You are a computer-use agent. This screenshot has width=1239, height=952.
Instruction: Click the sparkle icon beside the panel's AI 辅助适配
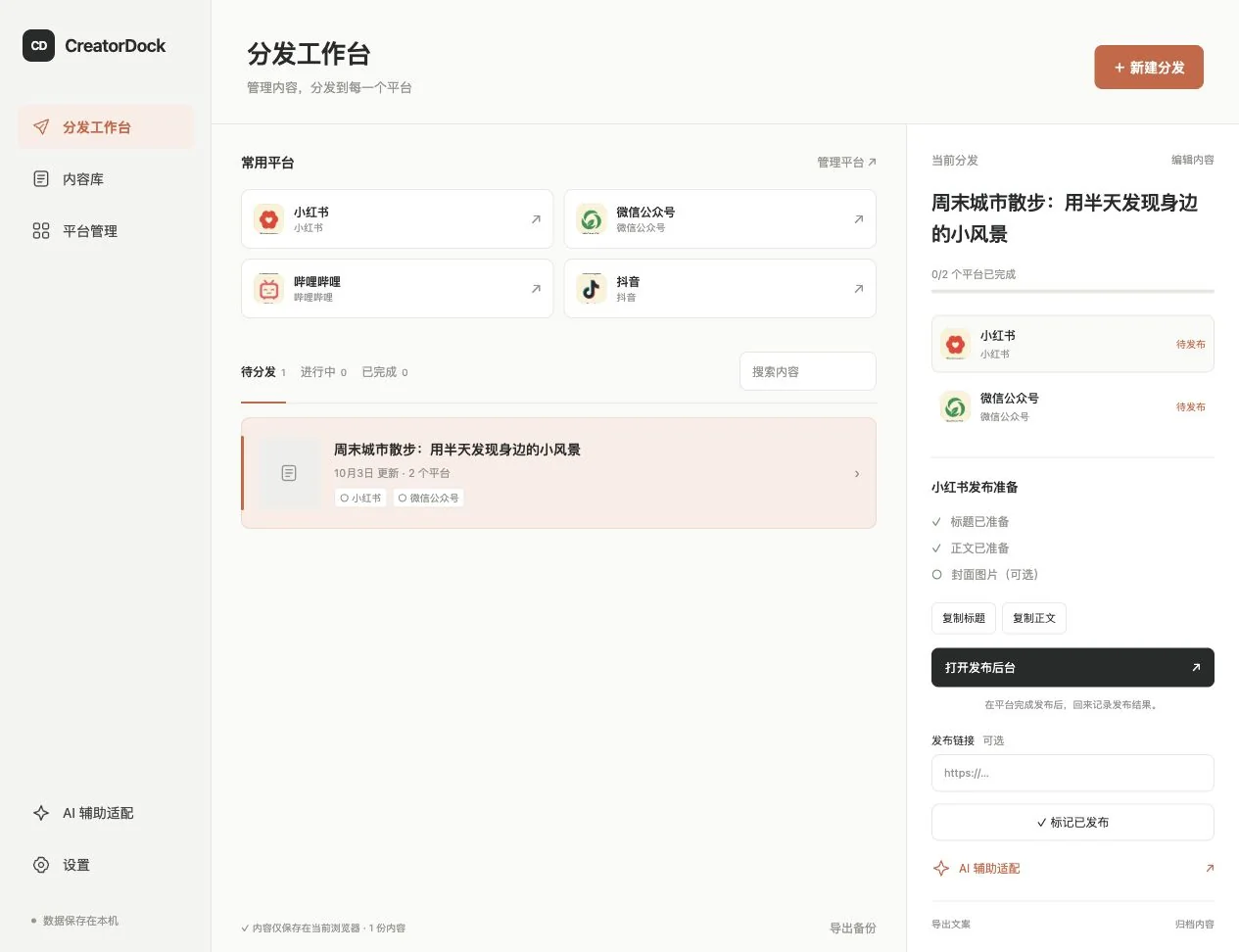click(941, 869)
